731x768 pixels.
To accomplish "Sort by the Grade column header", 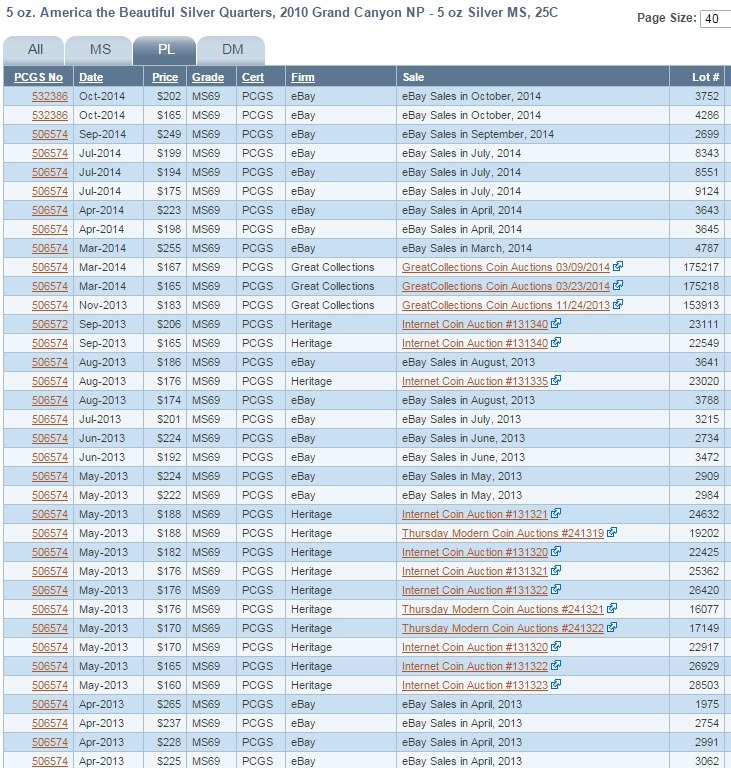I will [208, 77].
